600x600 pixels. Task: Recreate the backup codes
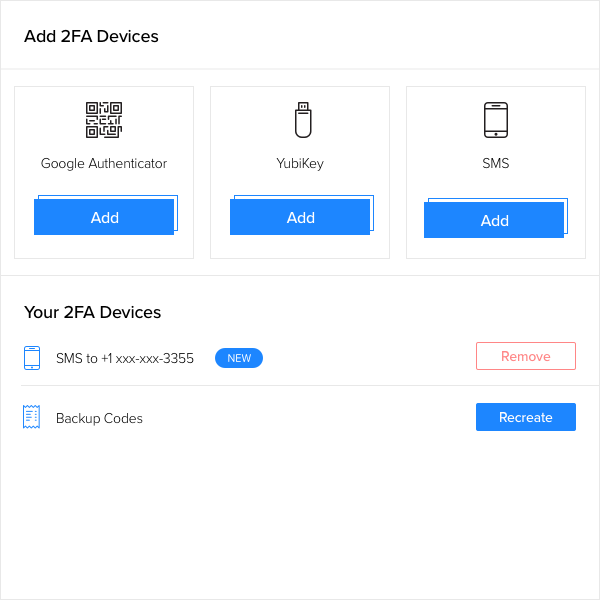tap(526, 417)
